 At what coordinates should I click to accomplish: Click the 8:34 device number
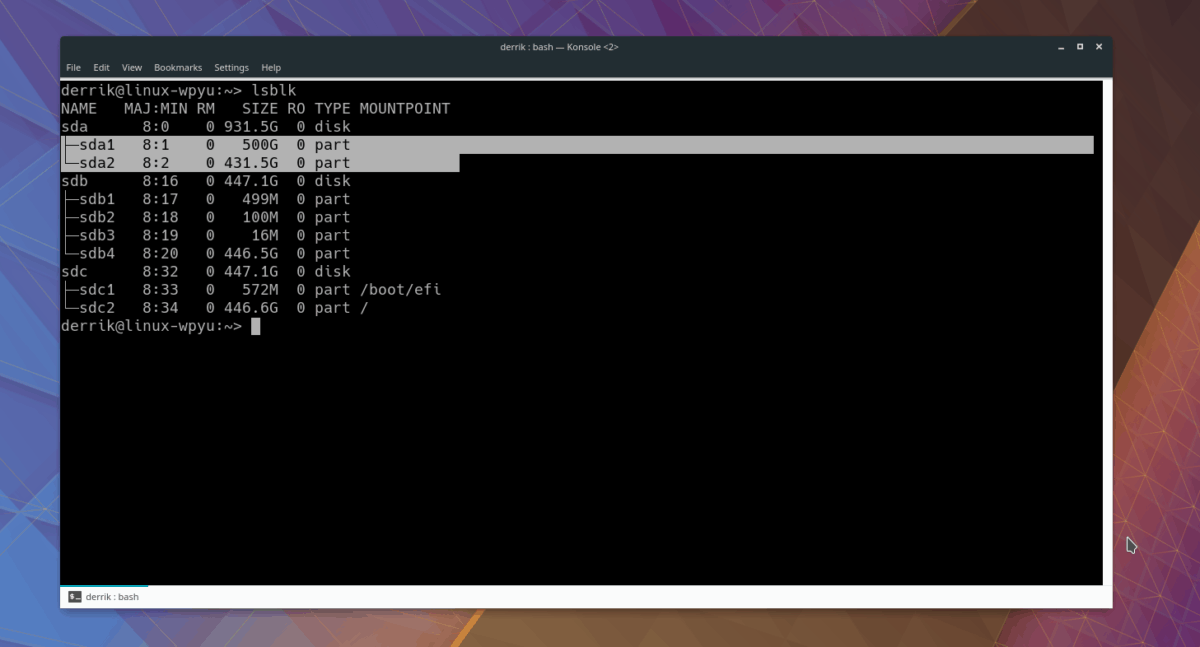(x=160, y=308)
